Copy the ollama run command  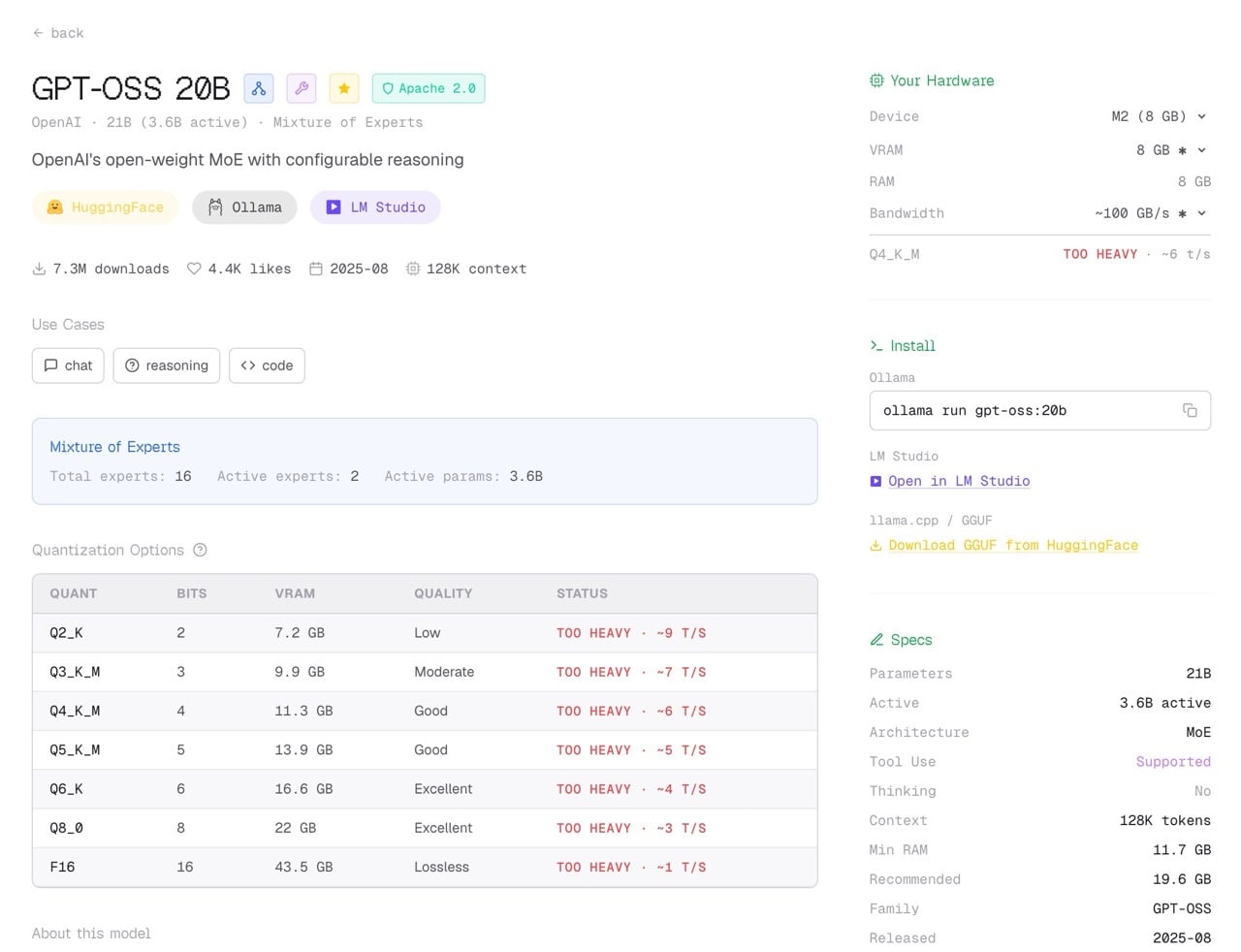(x=1191, y=410)
